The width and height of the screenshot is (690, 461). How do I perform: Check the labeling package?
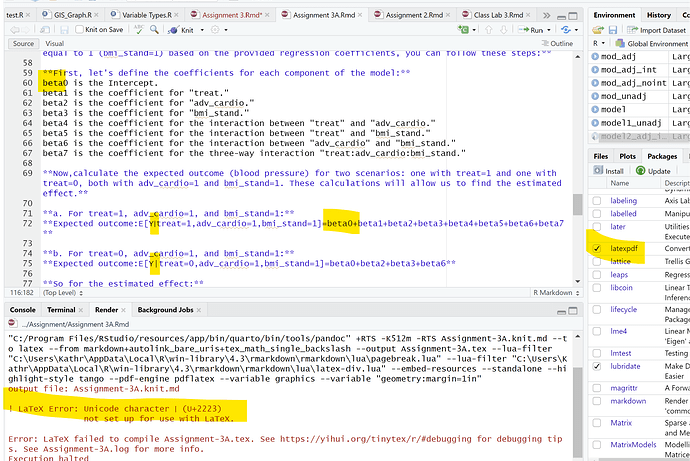(597, 201)
